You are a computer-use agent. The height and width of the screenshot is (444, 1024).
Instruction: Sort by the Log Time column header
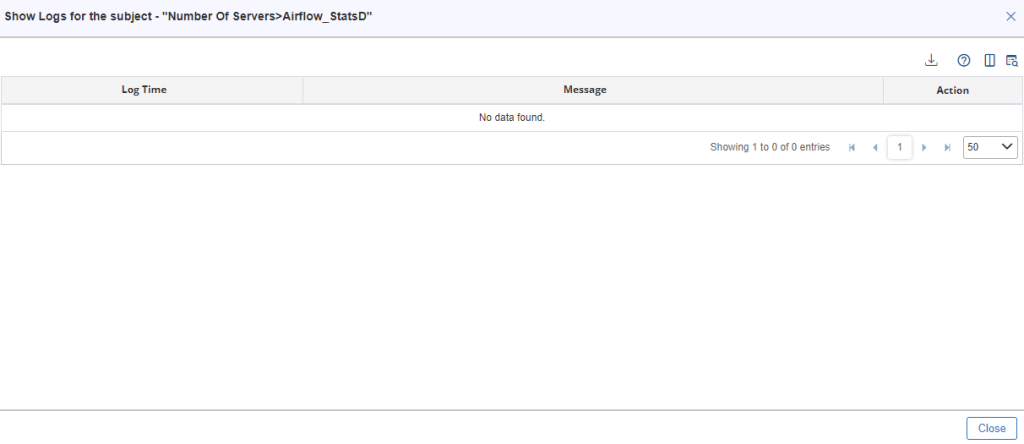[x=144, y=89]
